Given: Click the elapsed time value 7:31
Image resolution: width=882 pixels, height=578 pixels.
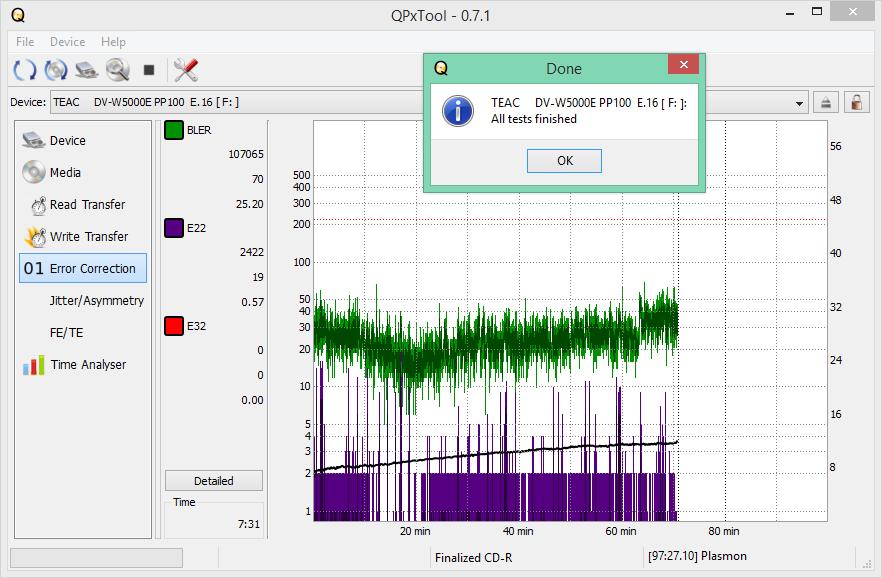Looking at the screenshot, I should (249, 524).
